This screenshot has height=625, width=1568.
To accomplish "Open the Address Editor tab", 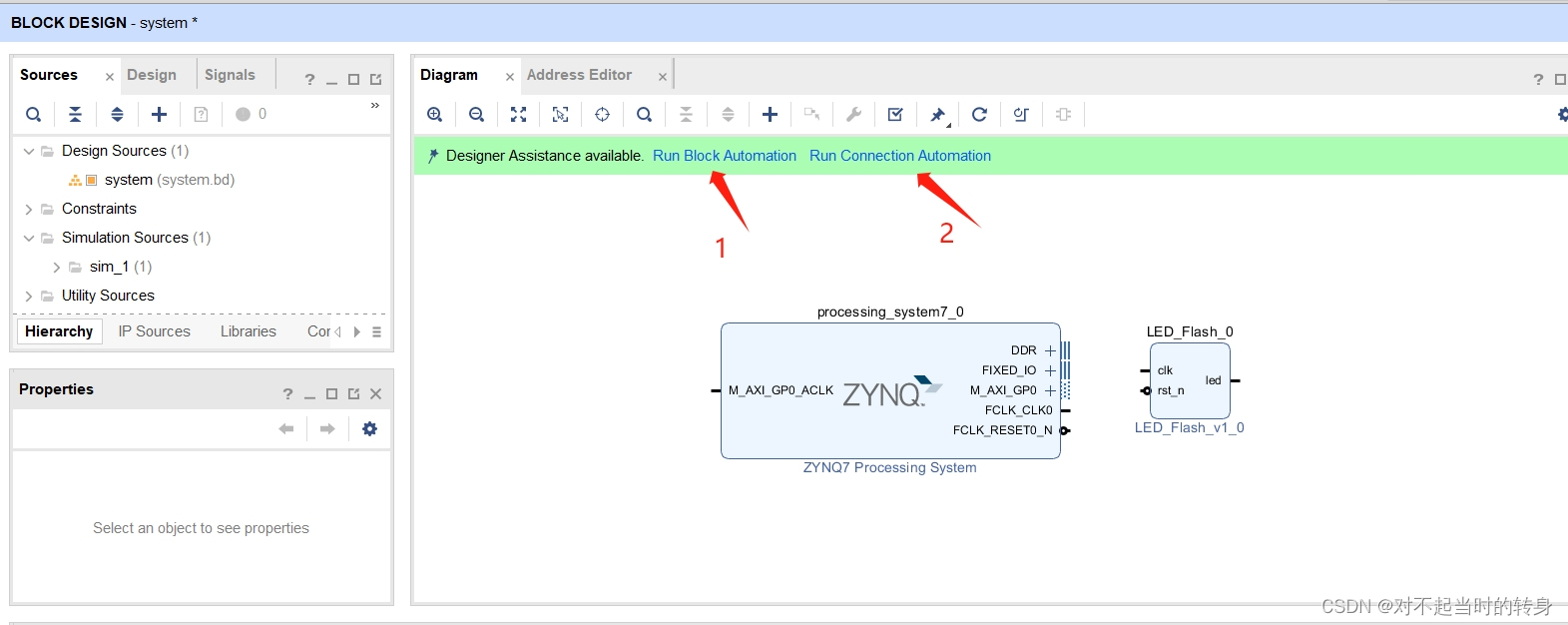I will tap(579, 75).
